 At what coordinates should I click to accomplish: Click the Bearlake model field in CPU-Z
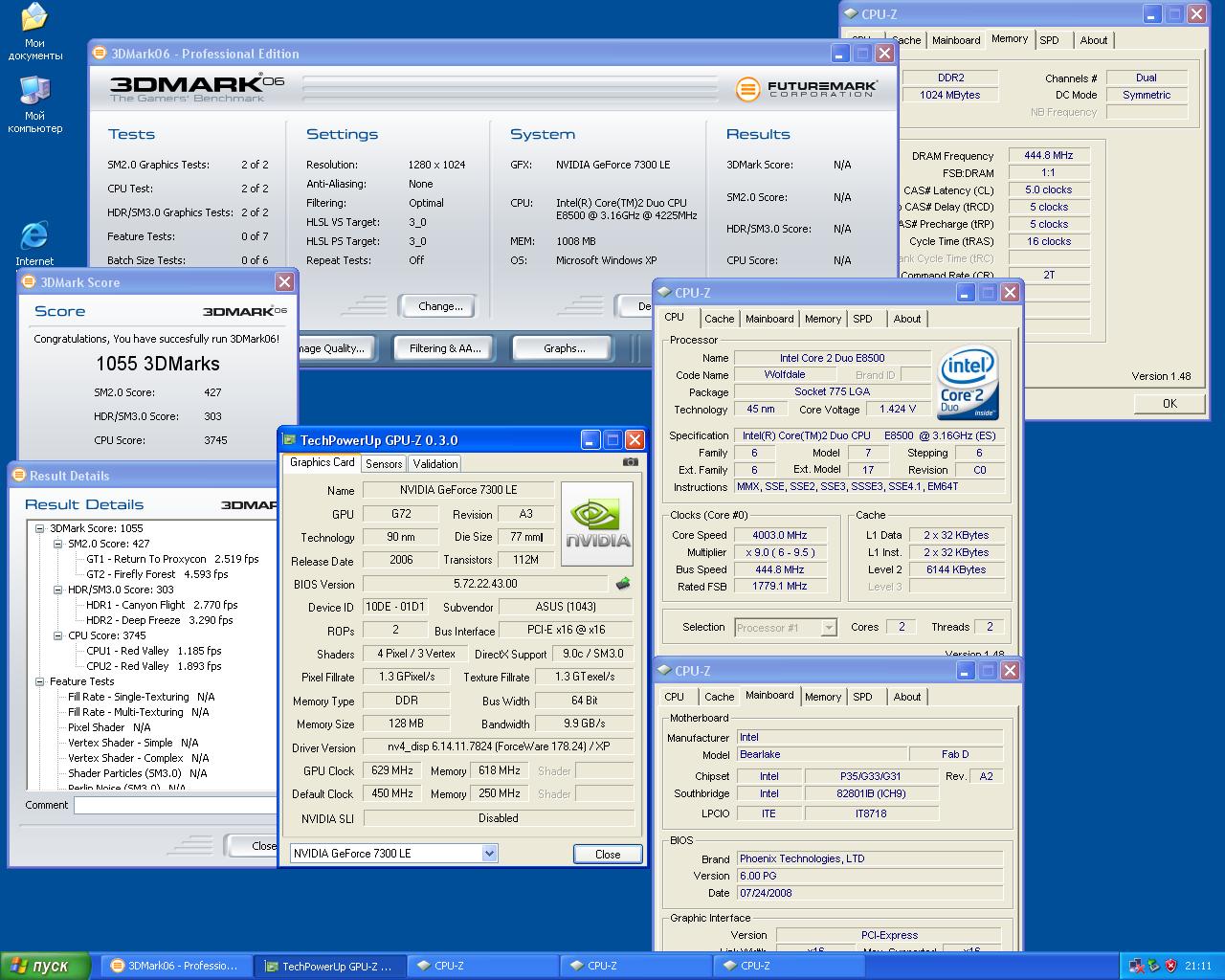click(822, 754)
